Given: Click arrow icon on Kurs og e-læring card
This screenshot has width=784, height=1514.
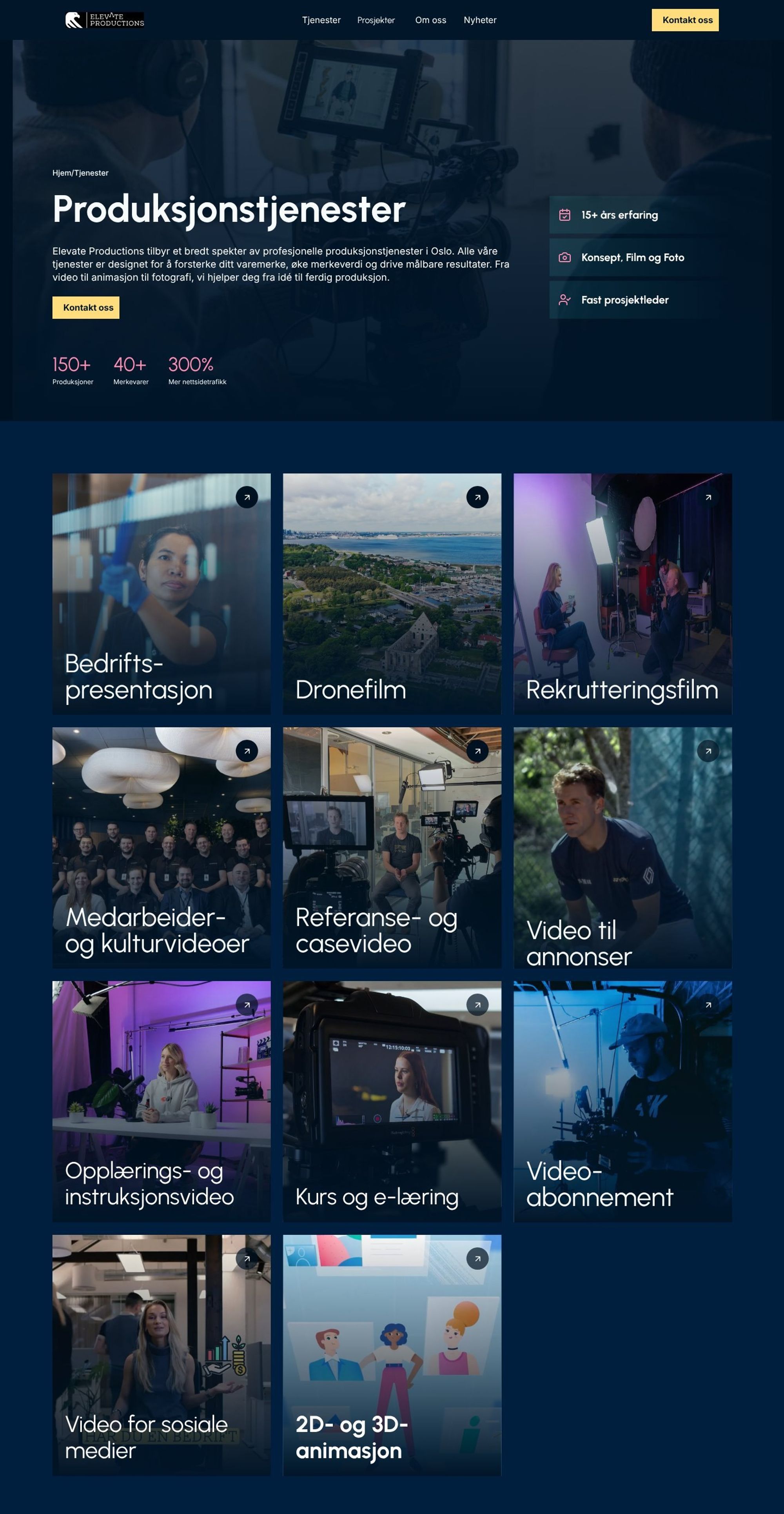Looking at the screenshot, I should tap(477, 1005).
